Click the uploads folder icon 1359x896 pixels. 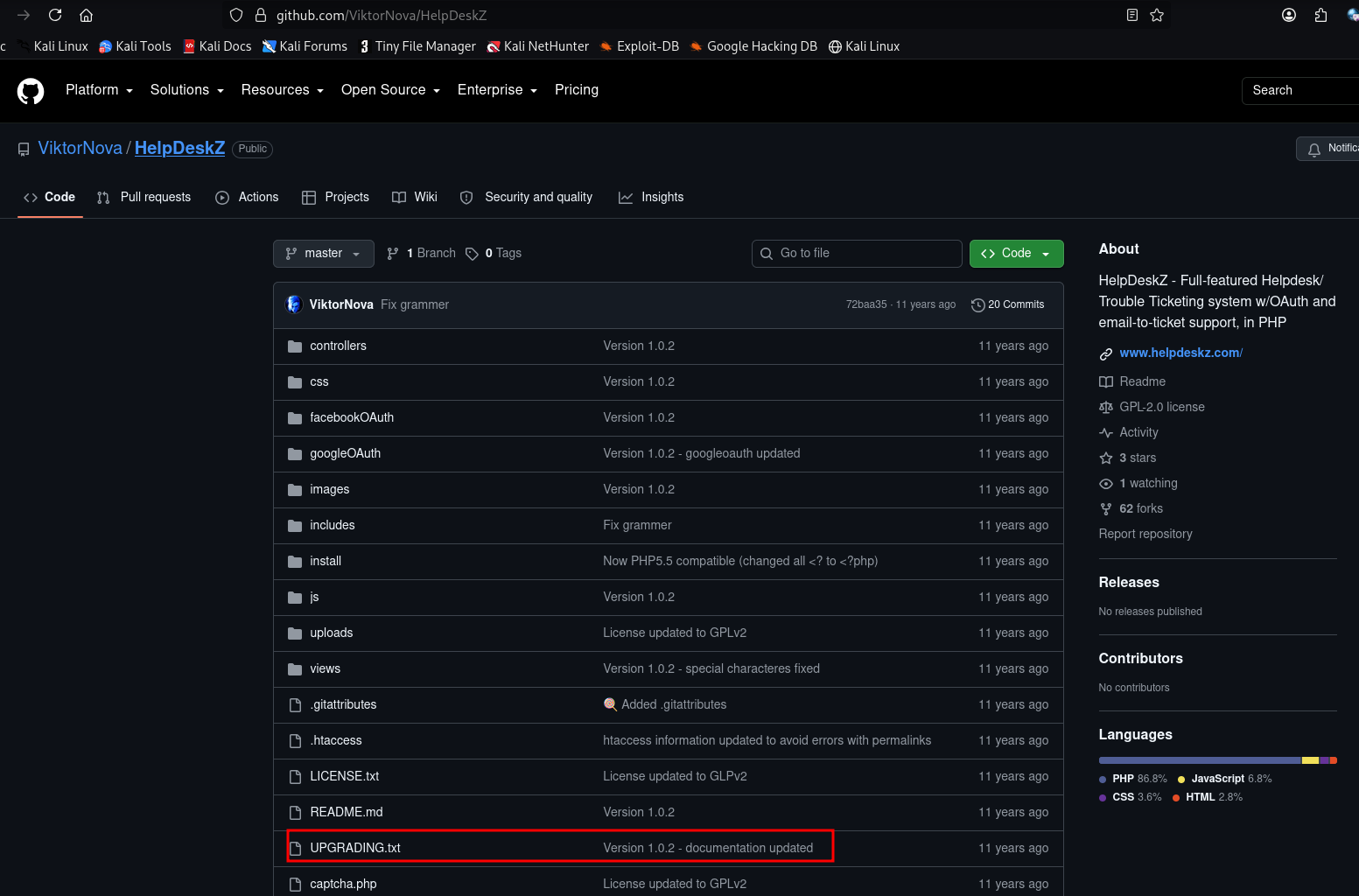click(295, 633)
